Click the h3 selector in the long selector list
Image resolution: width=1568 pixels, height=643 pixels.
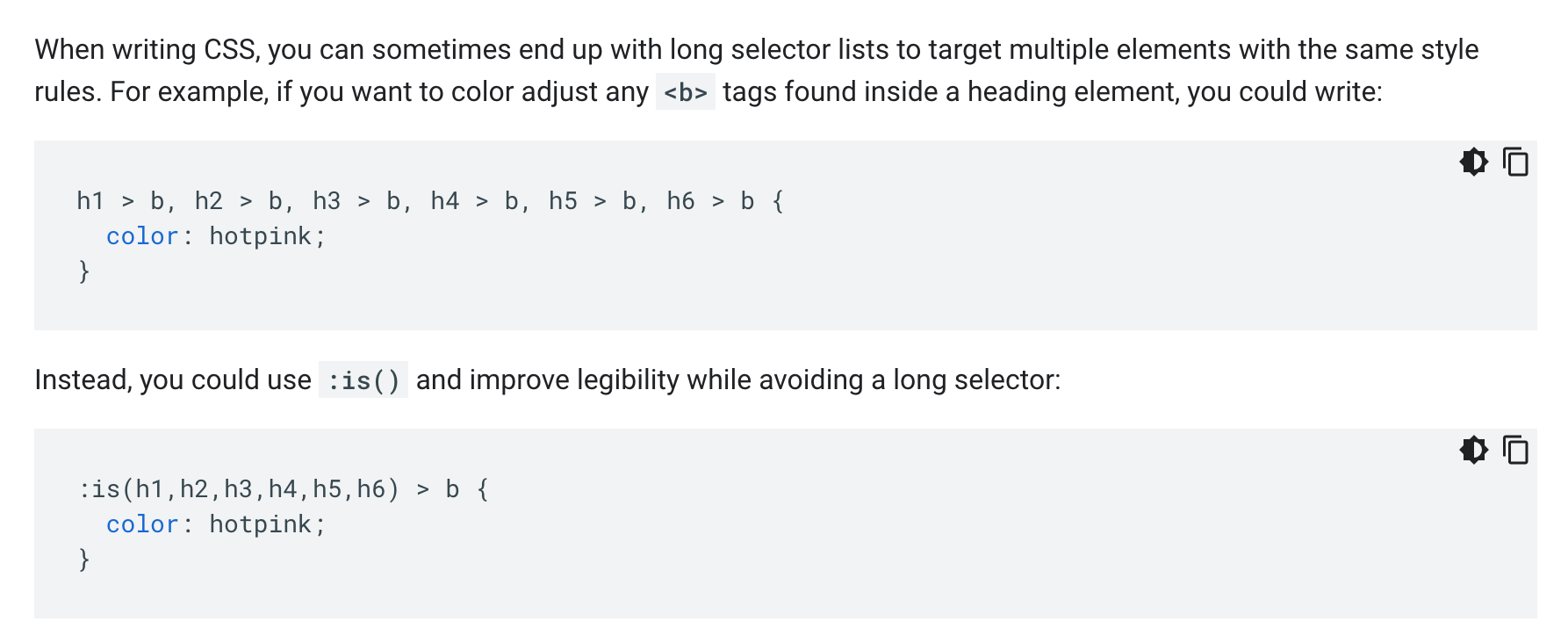[327, 201]
